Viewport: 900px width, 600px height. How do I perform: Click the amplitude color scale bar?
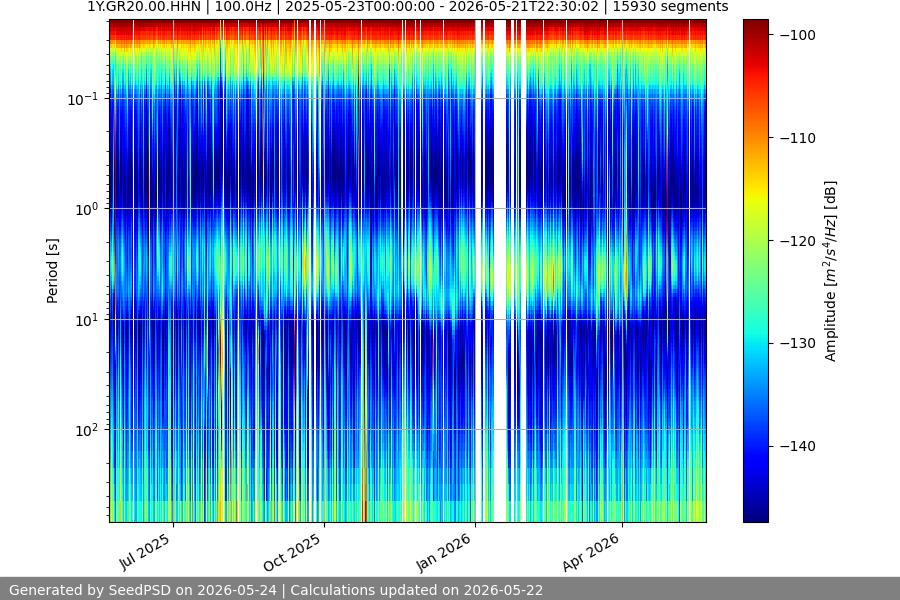click(x=755, y=271)
